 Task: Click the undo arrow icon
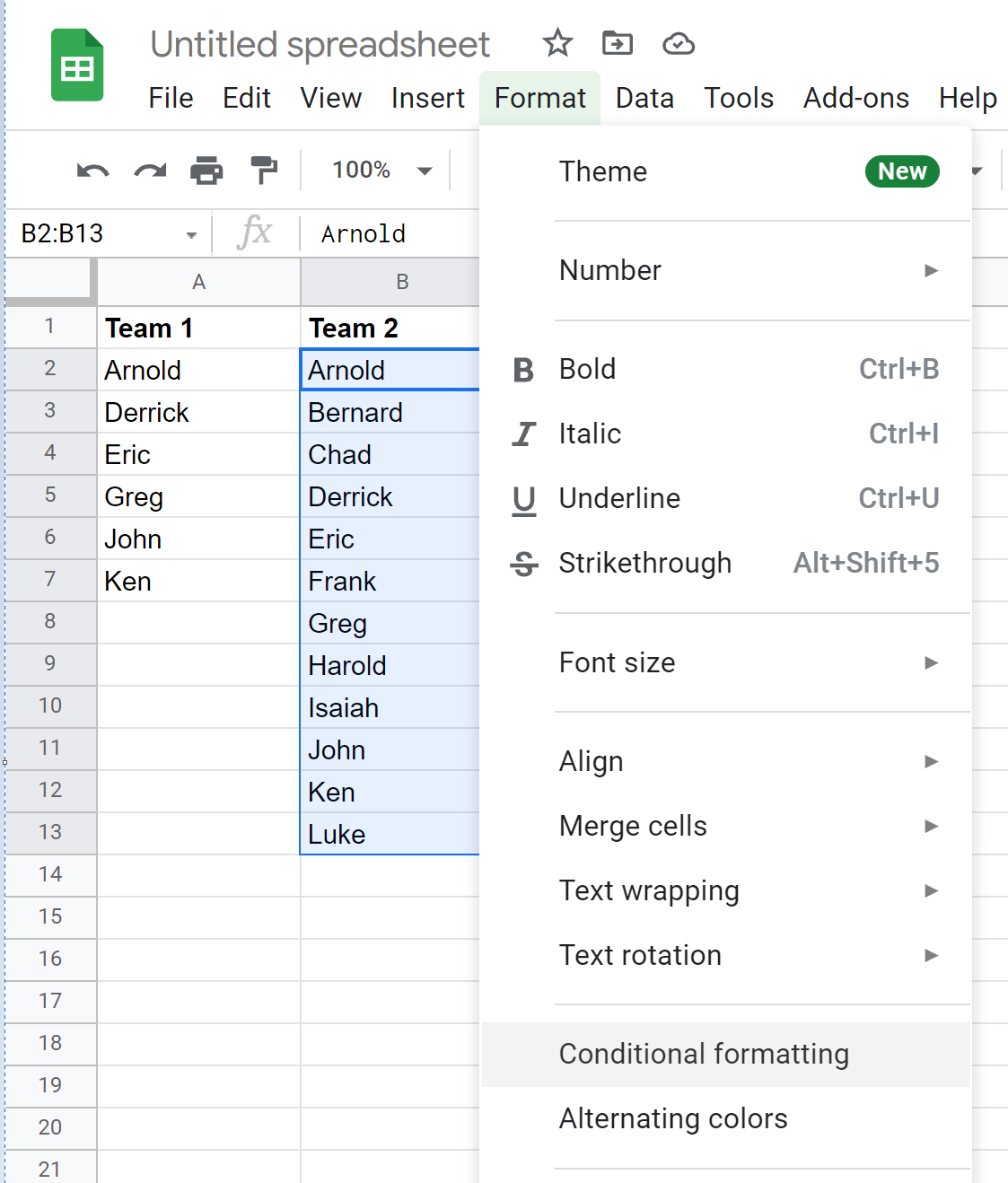[x=92, y=171]
